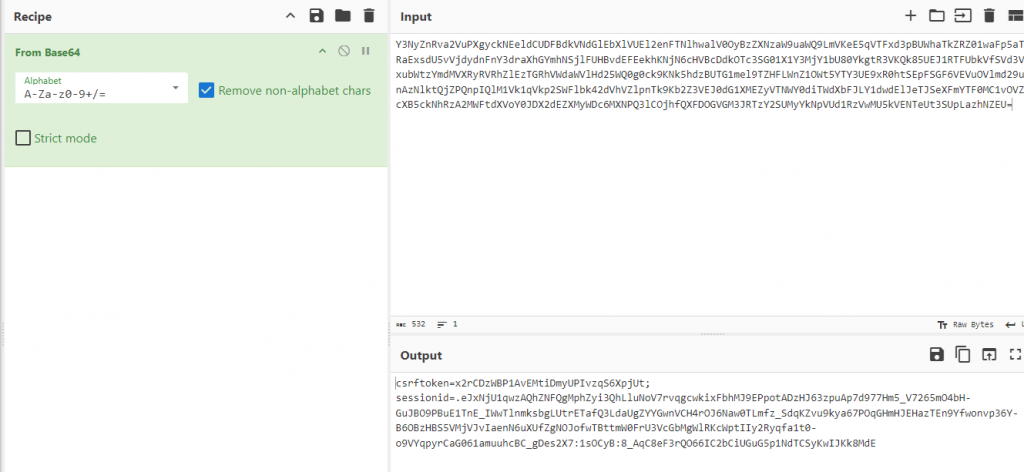Maximise the output pane
Viewport: 1024px width, 472px height.
click(x=1015, y=354)
